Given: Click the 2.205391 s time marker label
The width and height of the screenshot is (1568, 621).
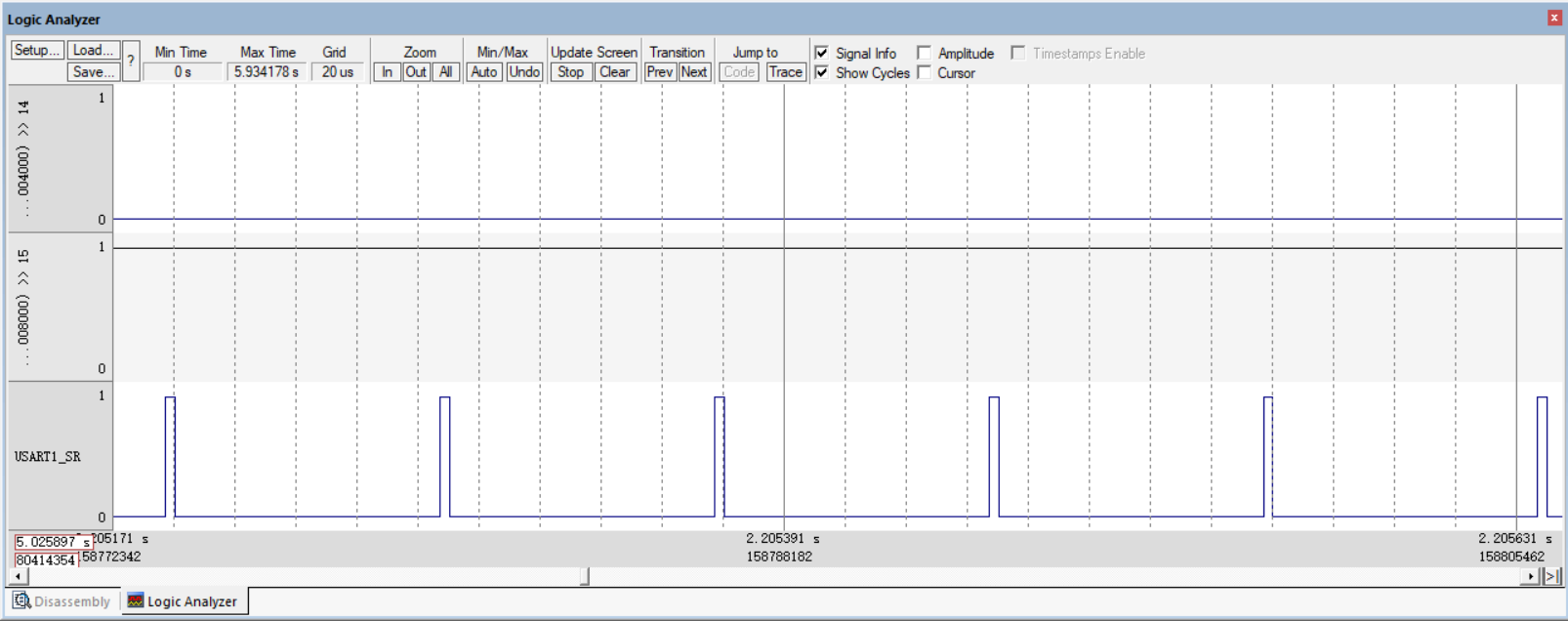Looking at the screenshot, I should (x=783, y=538).
